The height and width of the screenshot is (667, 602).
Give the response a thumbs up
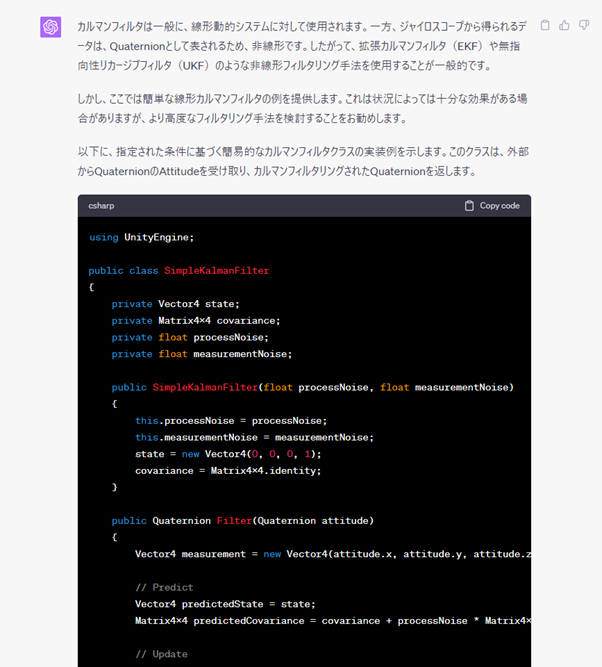564,26
